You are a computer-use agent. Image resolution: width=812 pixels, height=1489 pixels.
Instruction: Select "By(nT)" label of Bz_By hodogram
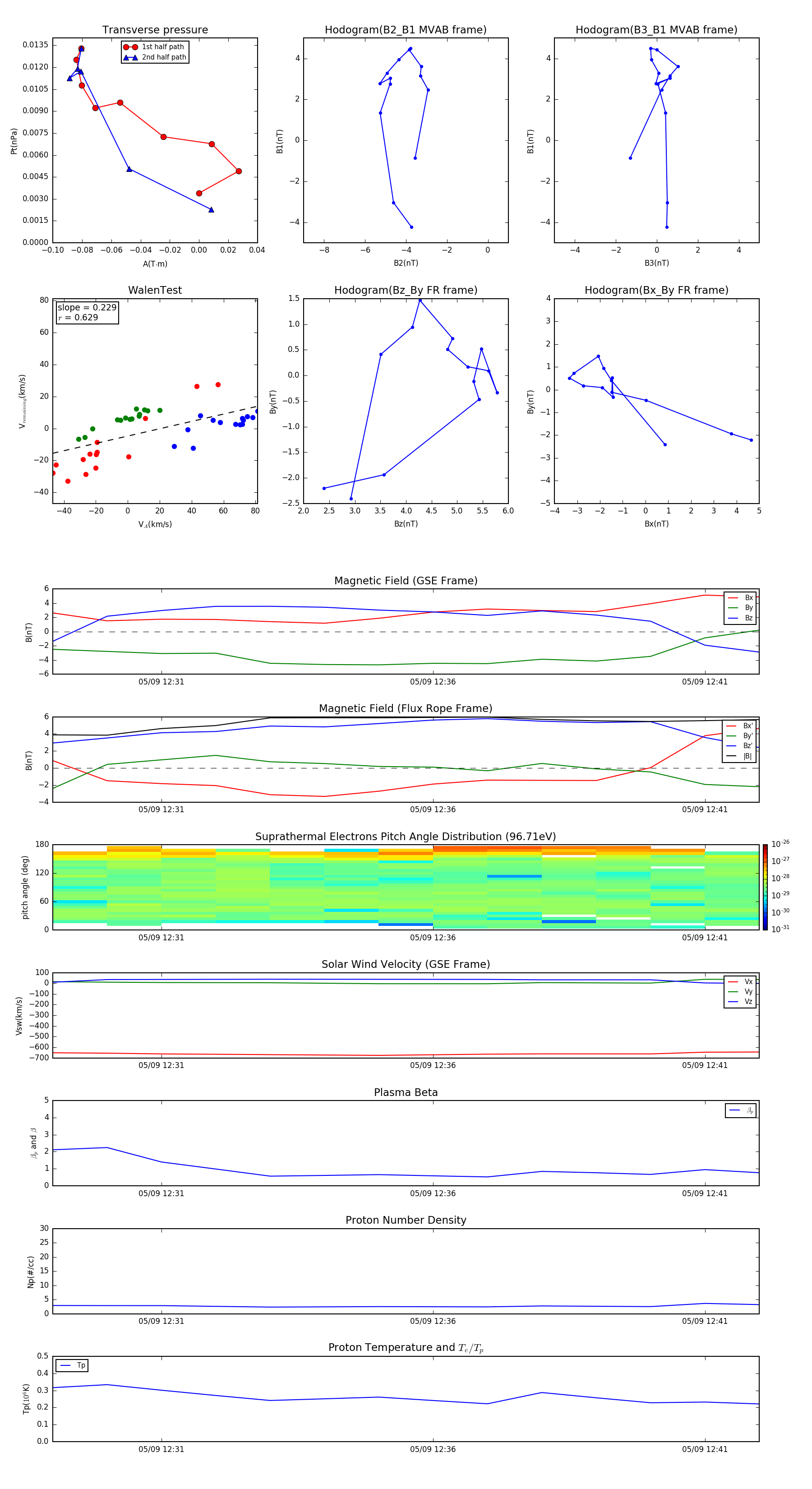pos(273,402)
